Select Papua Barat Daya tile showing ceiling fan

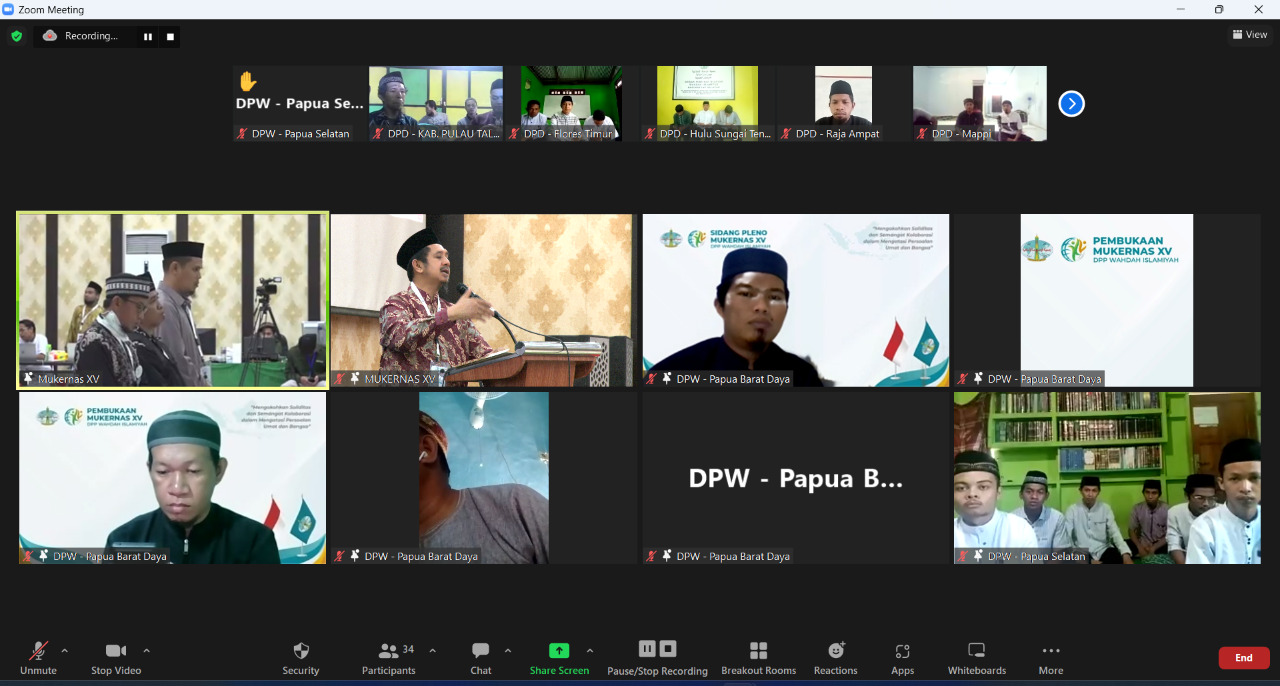pyautogui.click(x=483, y=478)
